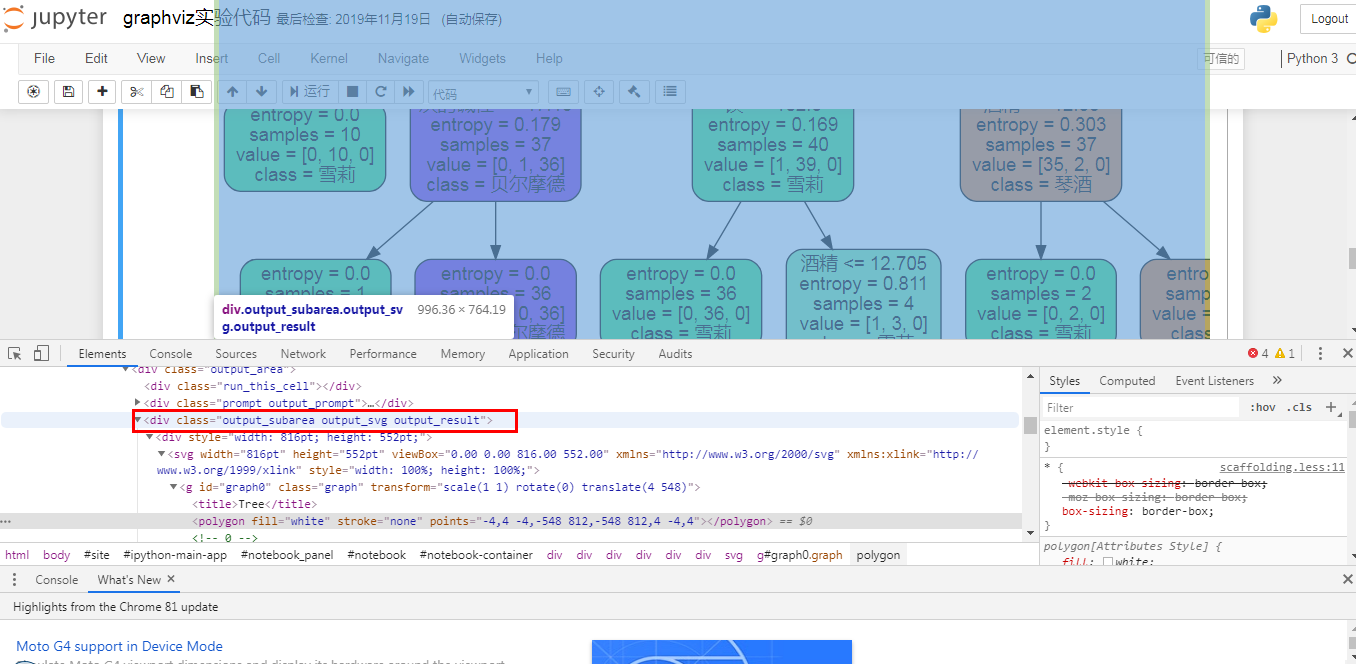Open the Security tab
Viewport: 1356px width, 664px height.
(x=613, y=353)
